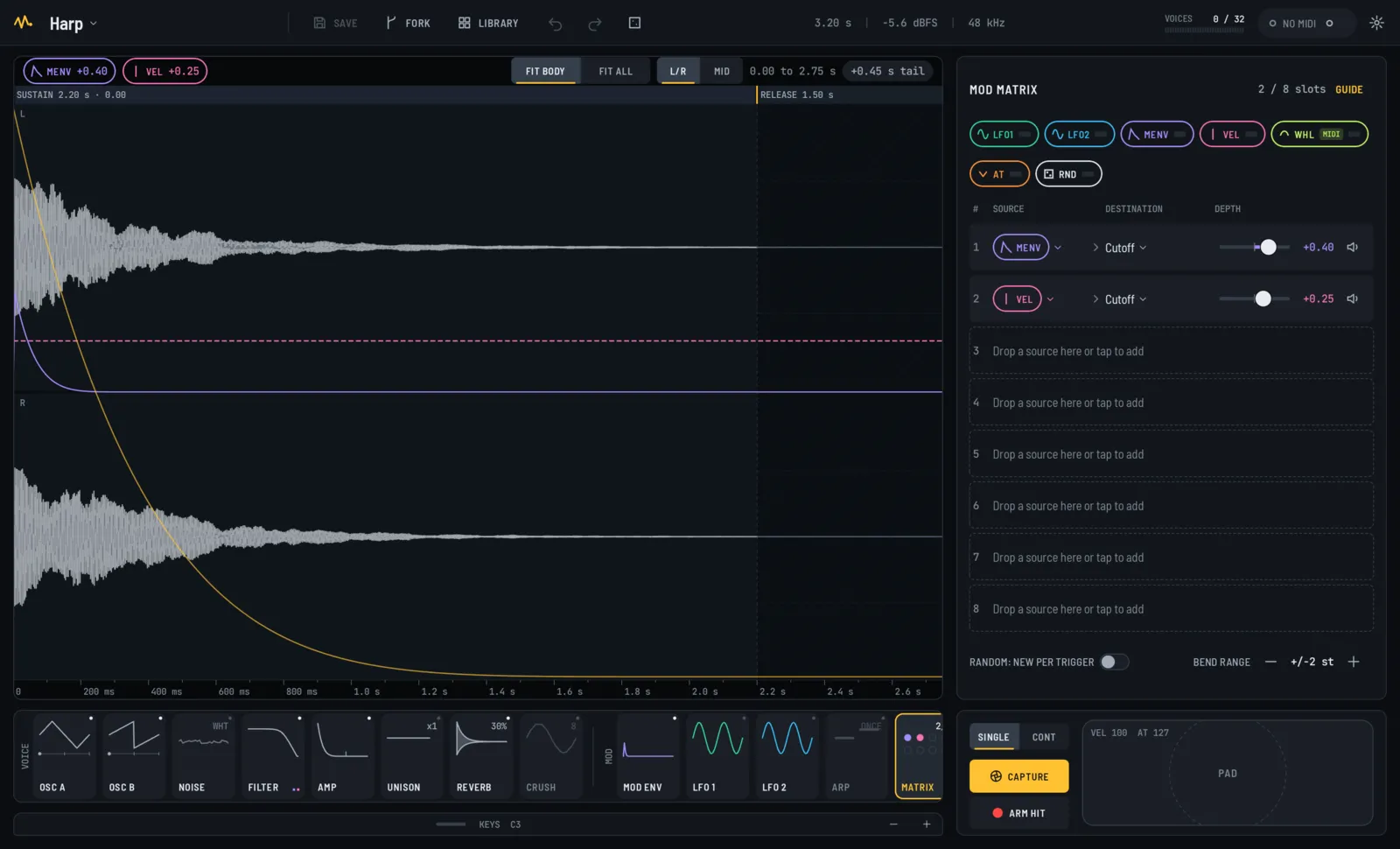
Task: Open the LFO 2 module tile
Action: pos(787,756)
